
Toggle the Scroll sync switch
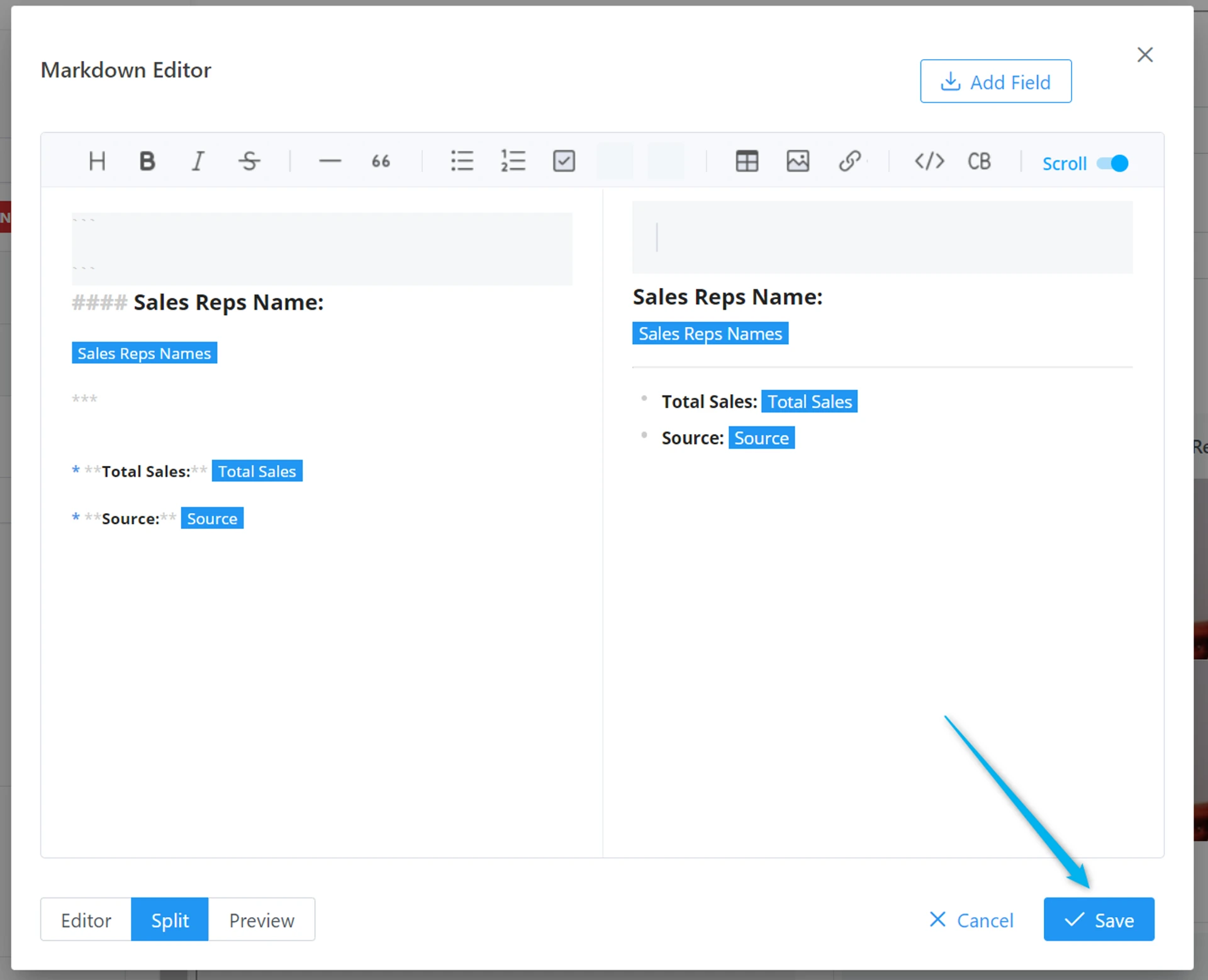(1112, 164)
